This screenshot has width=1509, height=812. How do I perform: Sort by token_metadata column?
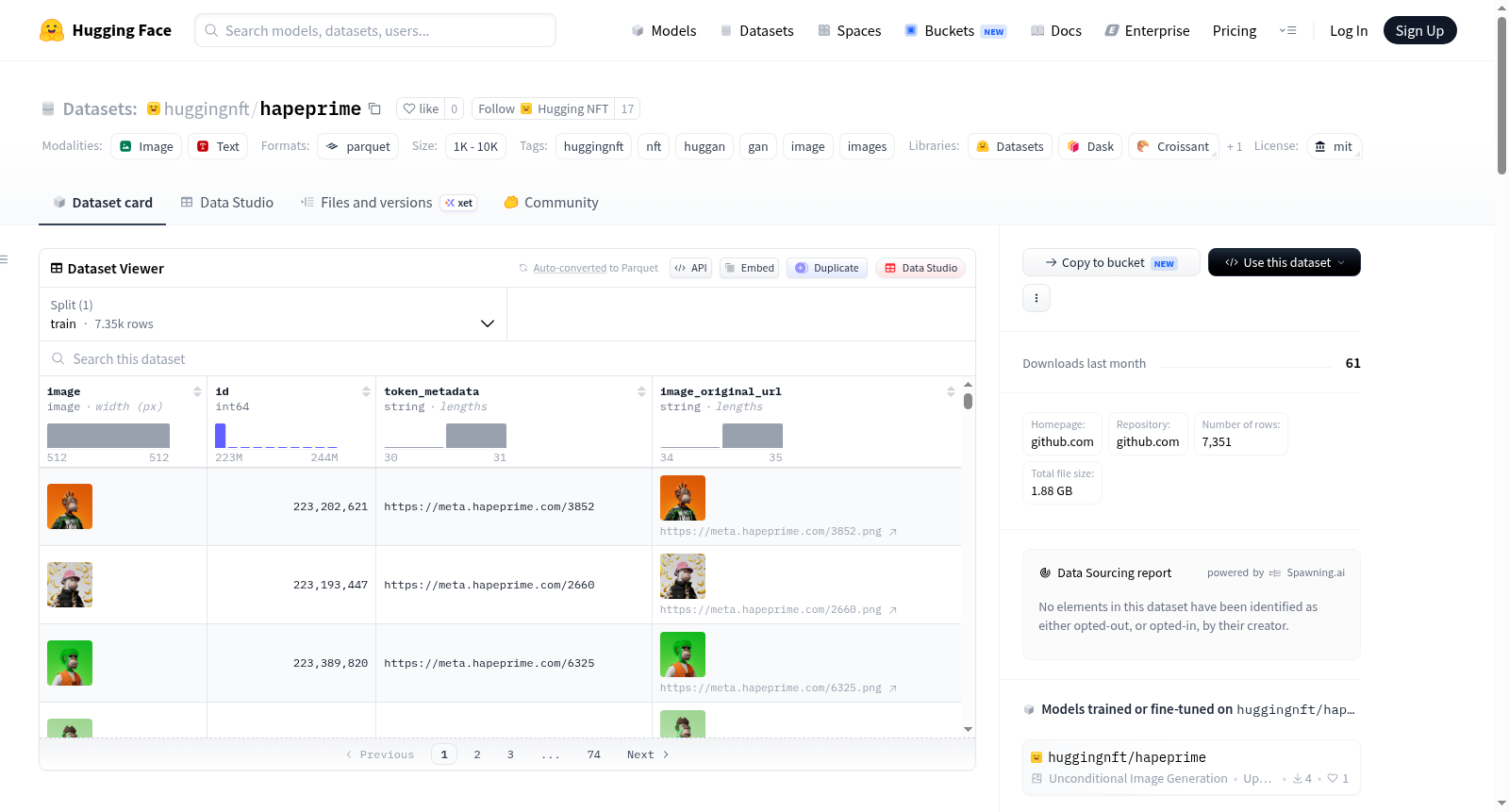pyautogui.click(x=641, y=391)
